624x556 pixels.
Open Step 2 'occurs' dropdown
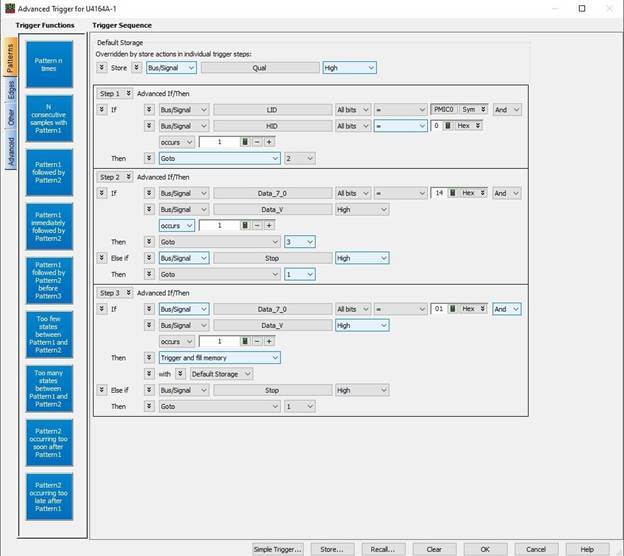[x=177, y=225]
